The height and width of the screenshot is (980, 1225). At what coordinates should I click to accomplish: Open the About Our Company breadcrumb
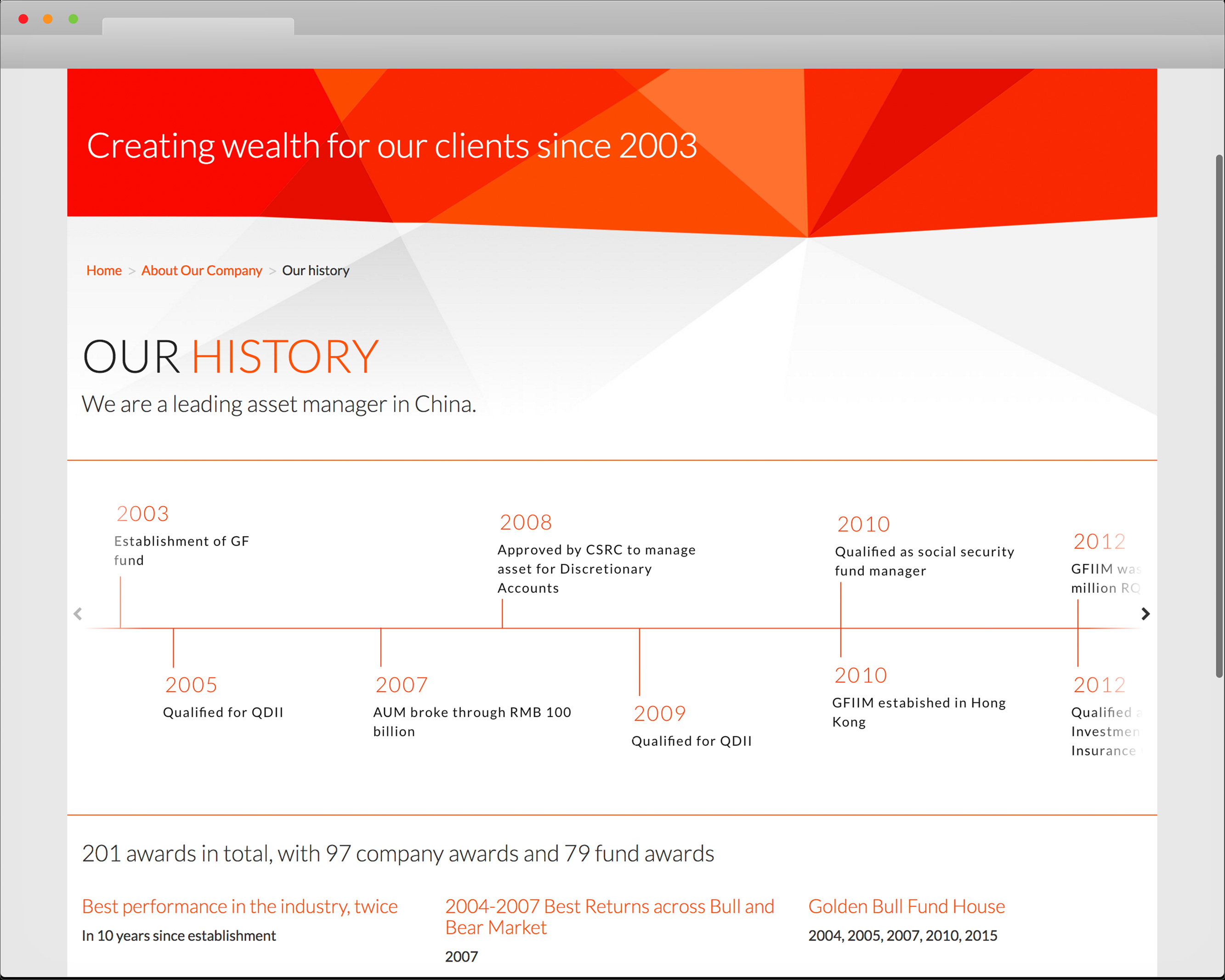pos(202,271)
